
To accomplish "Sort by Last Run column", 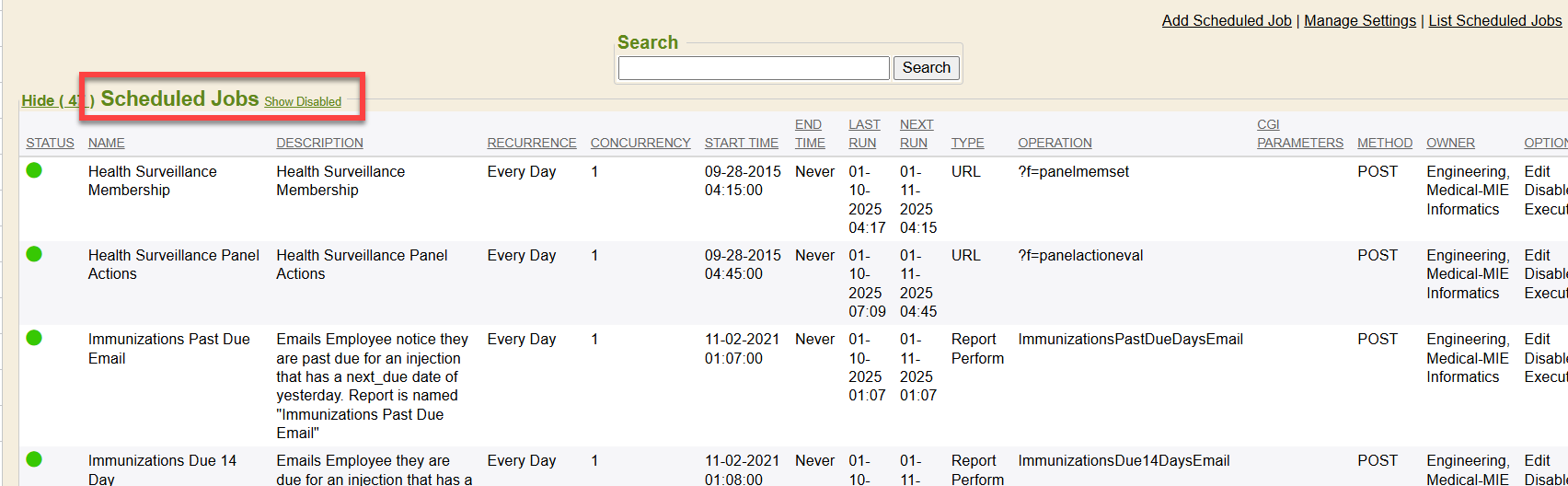I will pos(863,133).
